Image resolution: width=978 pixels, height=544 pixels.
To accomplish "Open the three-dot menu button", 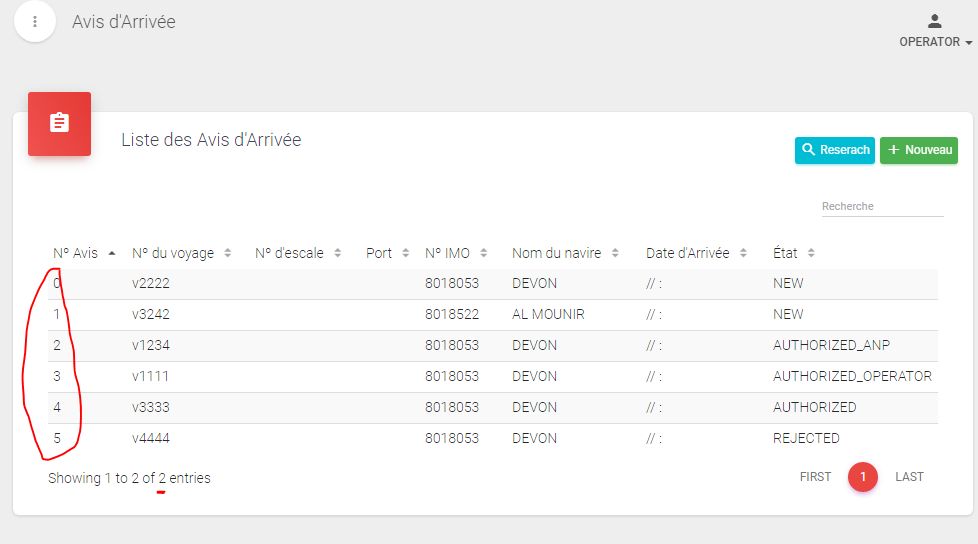I will tap(35, 22).
